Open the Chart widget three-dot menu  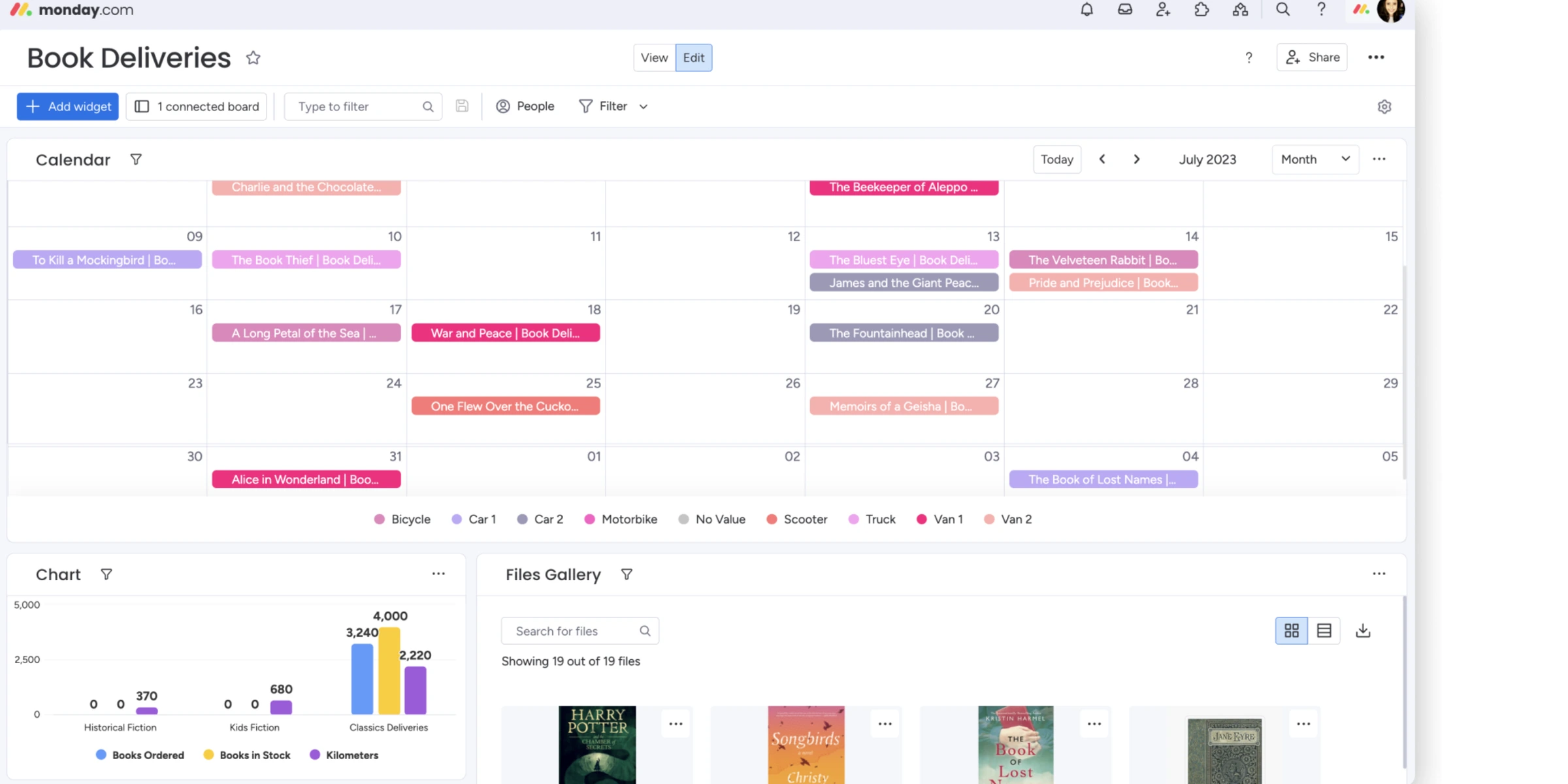click(438, 574)
